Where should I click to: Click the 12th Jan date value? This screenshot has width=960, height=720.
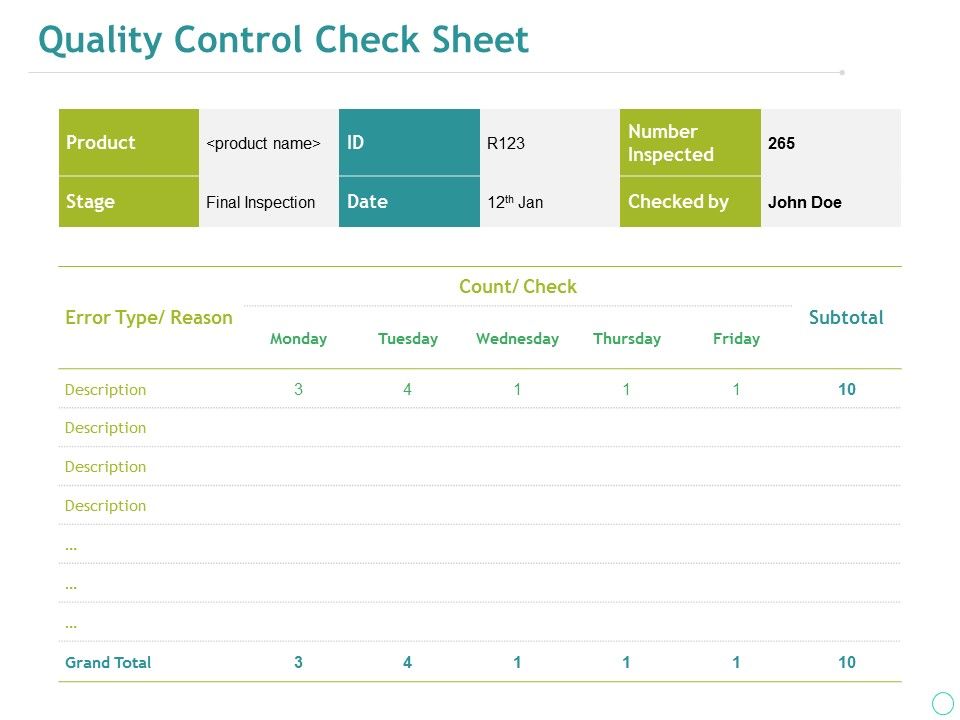pyautogui.click(x=515, y=201)
